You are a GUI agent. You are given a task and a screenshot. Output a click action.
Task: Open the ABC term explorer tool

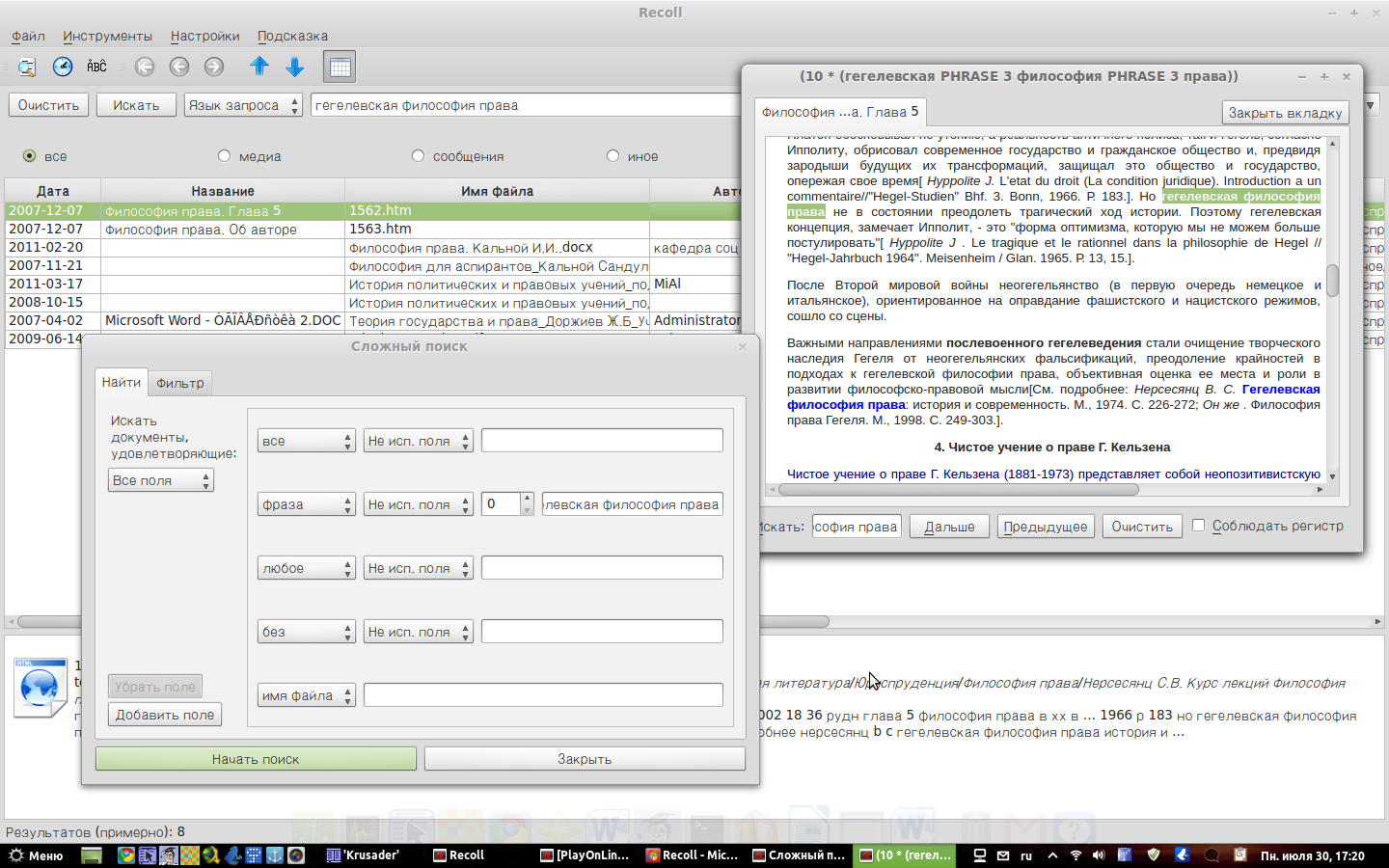pyautogui.click(x=96, y=67)
